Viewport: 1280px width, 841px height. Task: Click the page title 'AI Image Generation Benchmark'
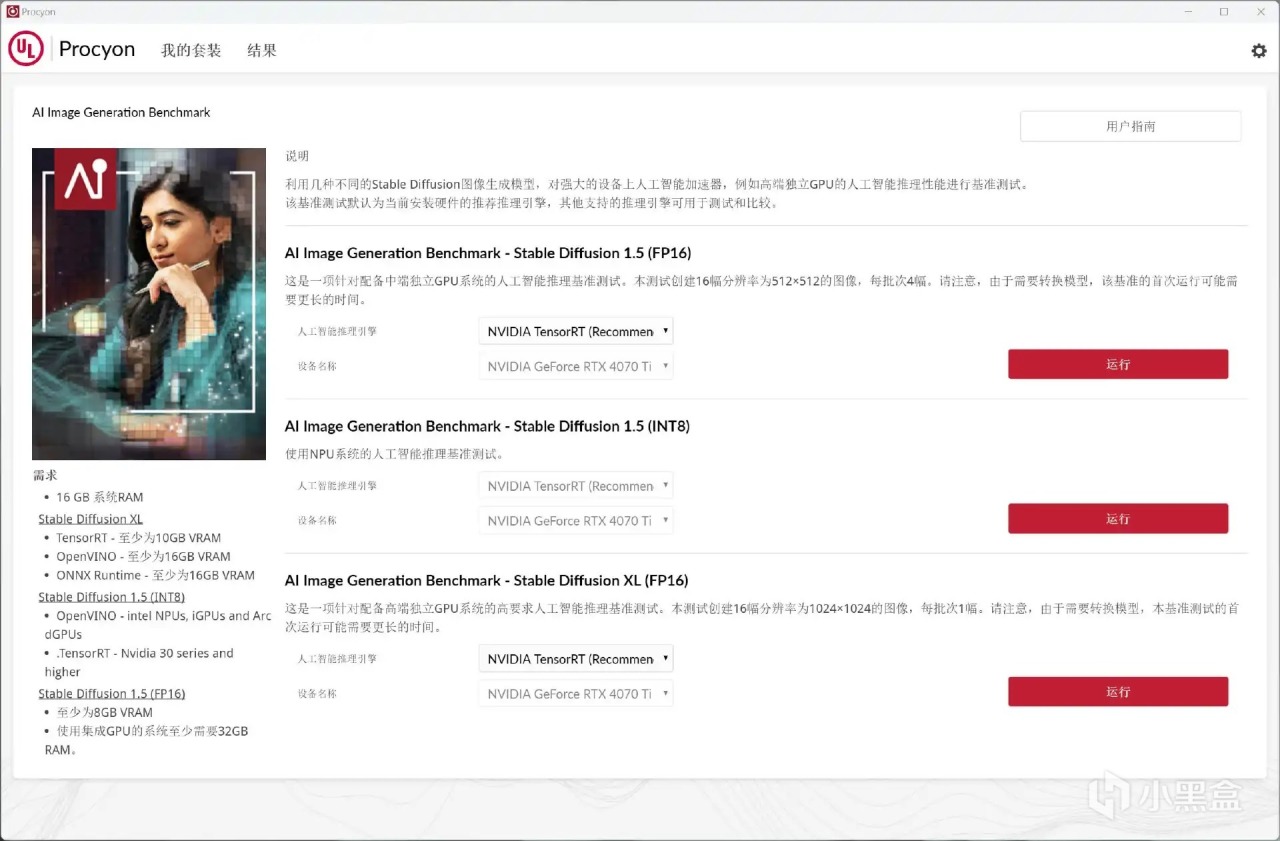121,112
